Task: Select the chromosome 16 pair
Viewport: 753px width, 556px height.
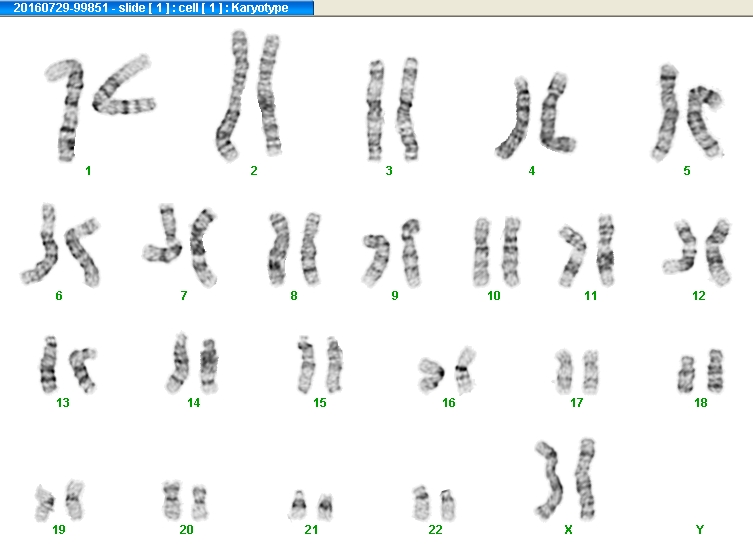Action: (x=447, y=370)
